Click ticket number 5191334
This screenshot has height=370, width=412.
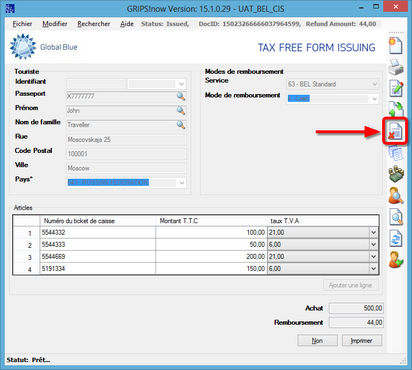pos(98,269)
